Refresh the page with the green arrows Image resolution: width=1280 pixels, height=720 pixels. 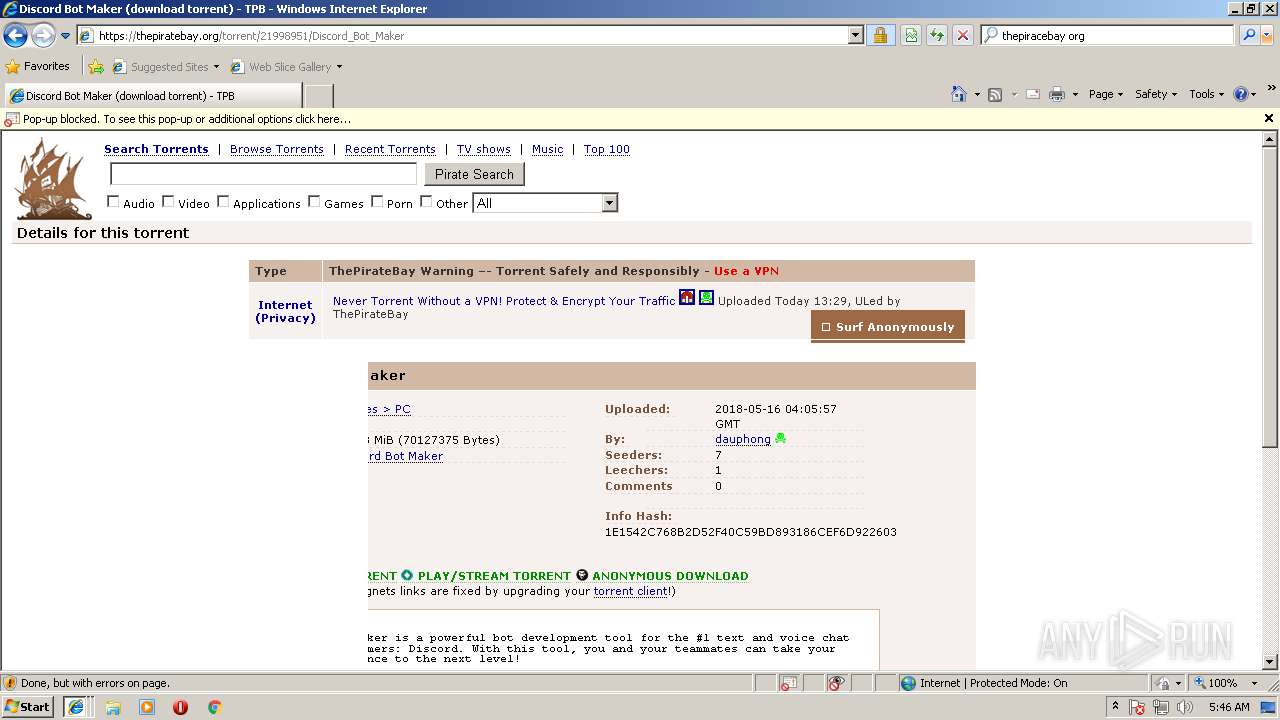point(937,35)
